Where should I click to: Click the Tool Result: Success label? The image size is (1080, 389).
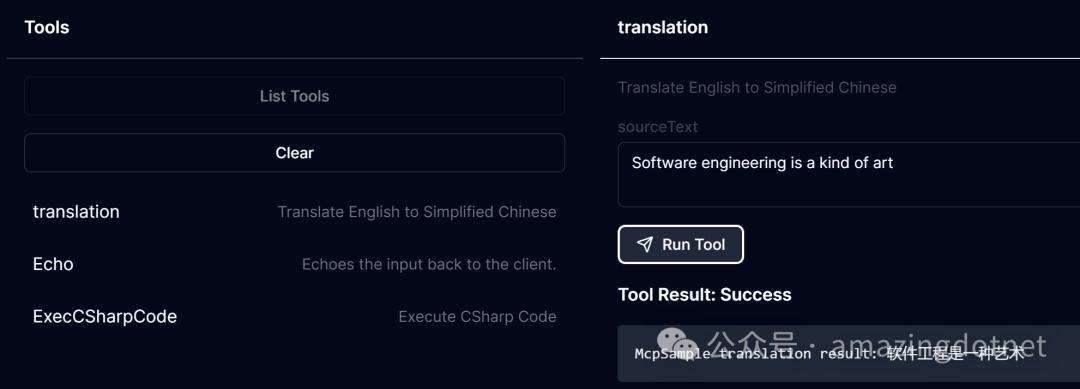(x=705, y=295)
